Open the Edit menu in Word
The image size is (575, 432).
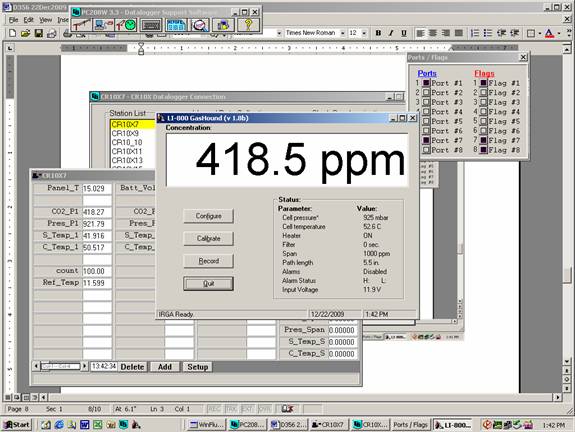(x=29, y=20)
